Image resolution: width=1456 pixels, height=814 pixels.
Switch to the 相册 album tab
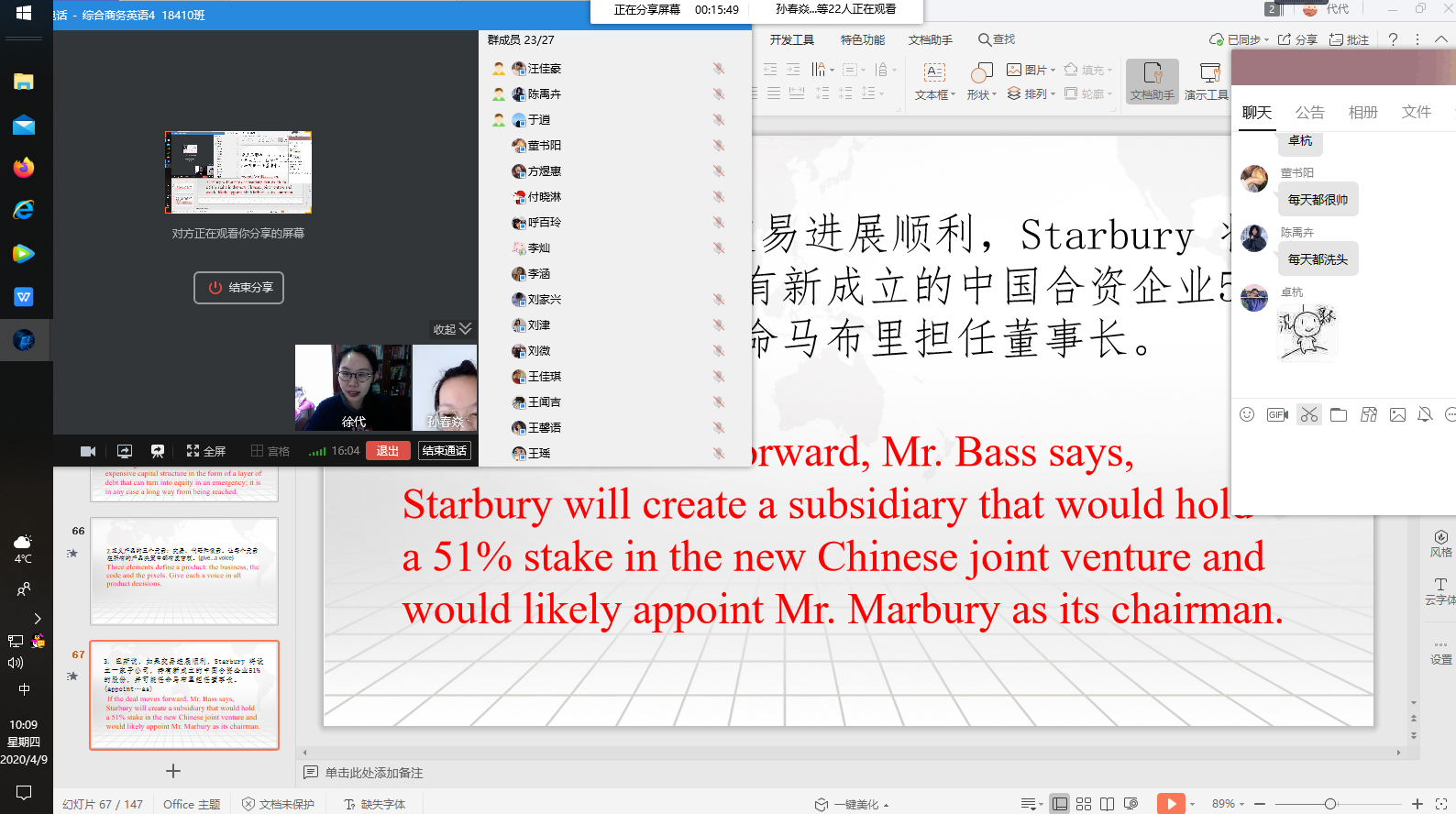tap(1362, 113)
